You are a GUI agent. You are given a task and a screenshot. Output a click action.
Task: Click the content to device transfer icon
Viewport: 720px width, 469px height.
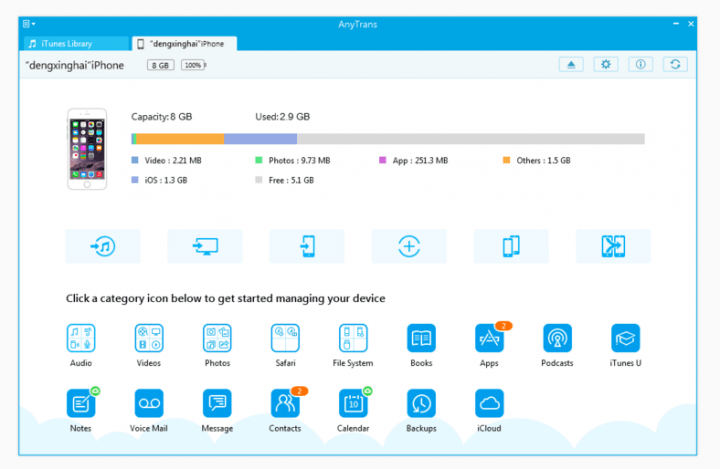click(307, 246)
